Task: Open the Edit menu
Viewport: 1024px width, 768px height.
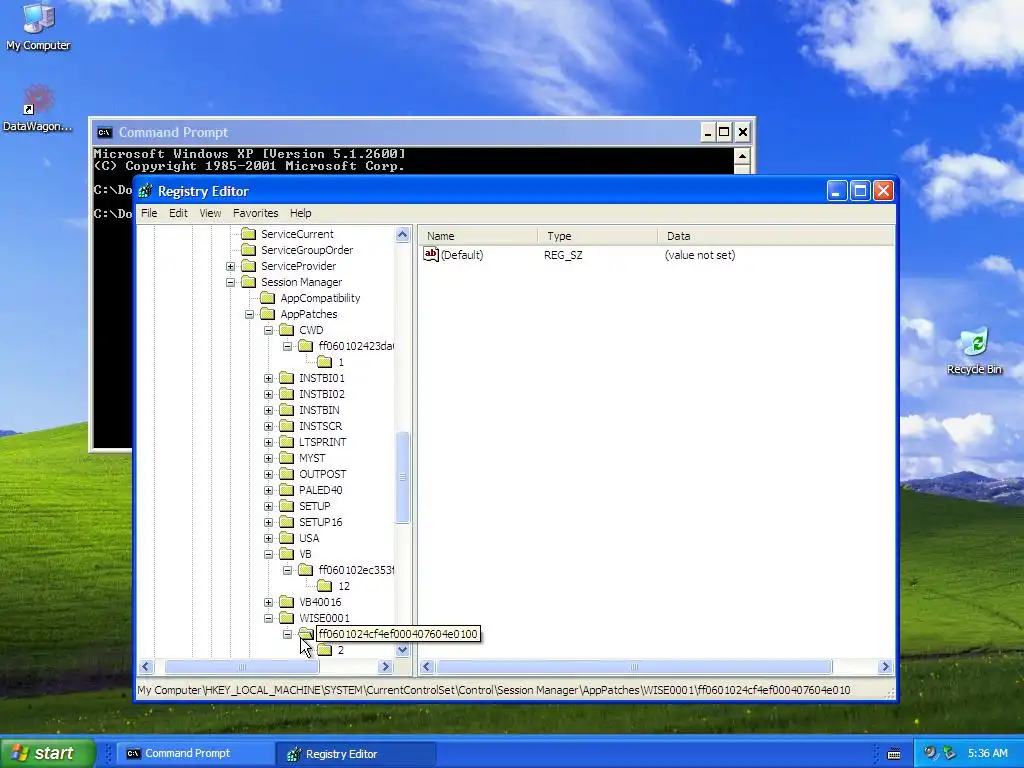Action: click(x=178, y=213)
